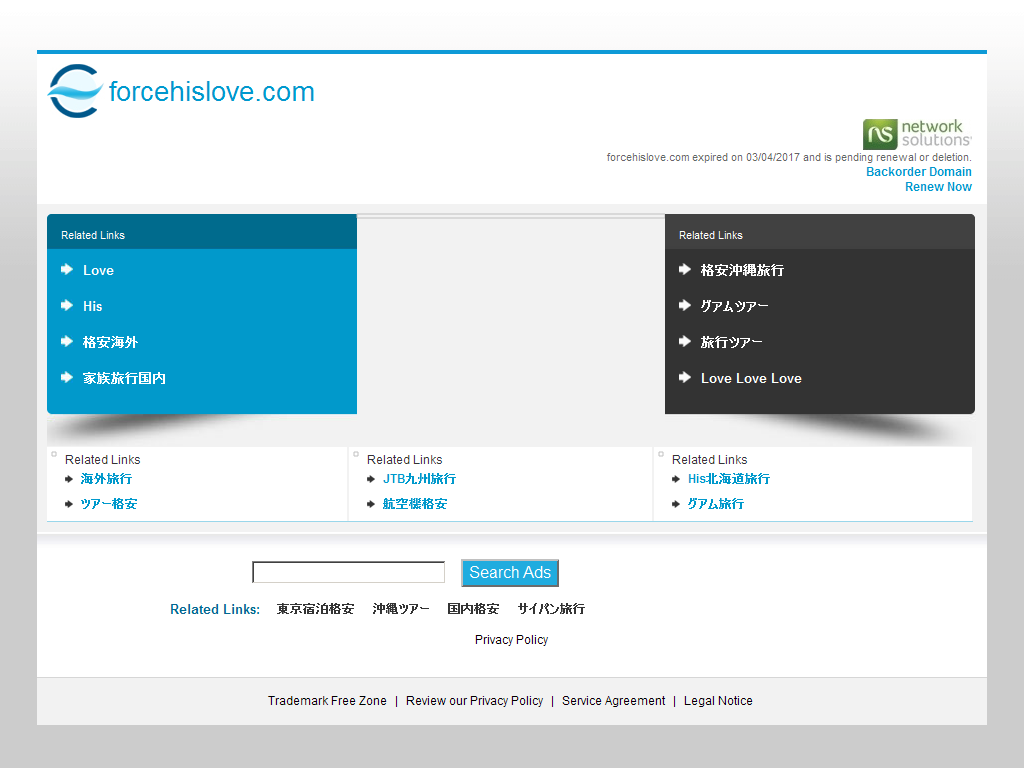This screenshot has height=768, width=1024.
Task: Click arrow icon next to 家族旅行国内
Action: [67, 377]
